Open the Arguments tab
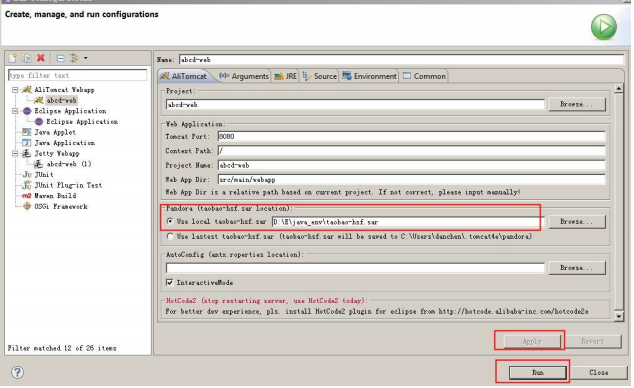This screenshot has width=634, height=388. click(x=244, y=76)
